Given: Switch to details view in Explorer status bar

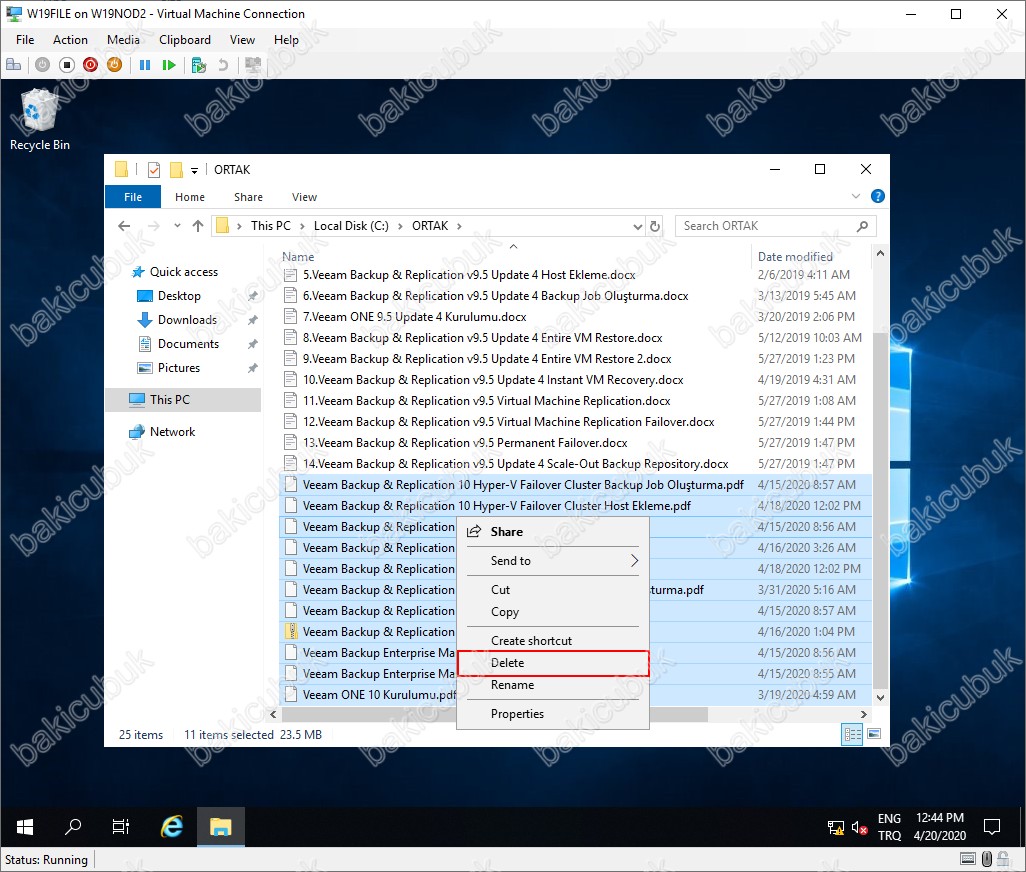Looking at the screenshot, I should (852, 734).
